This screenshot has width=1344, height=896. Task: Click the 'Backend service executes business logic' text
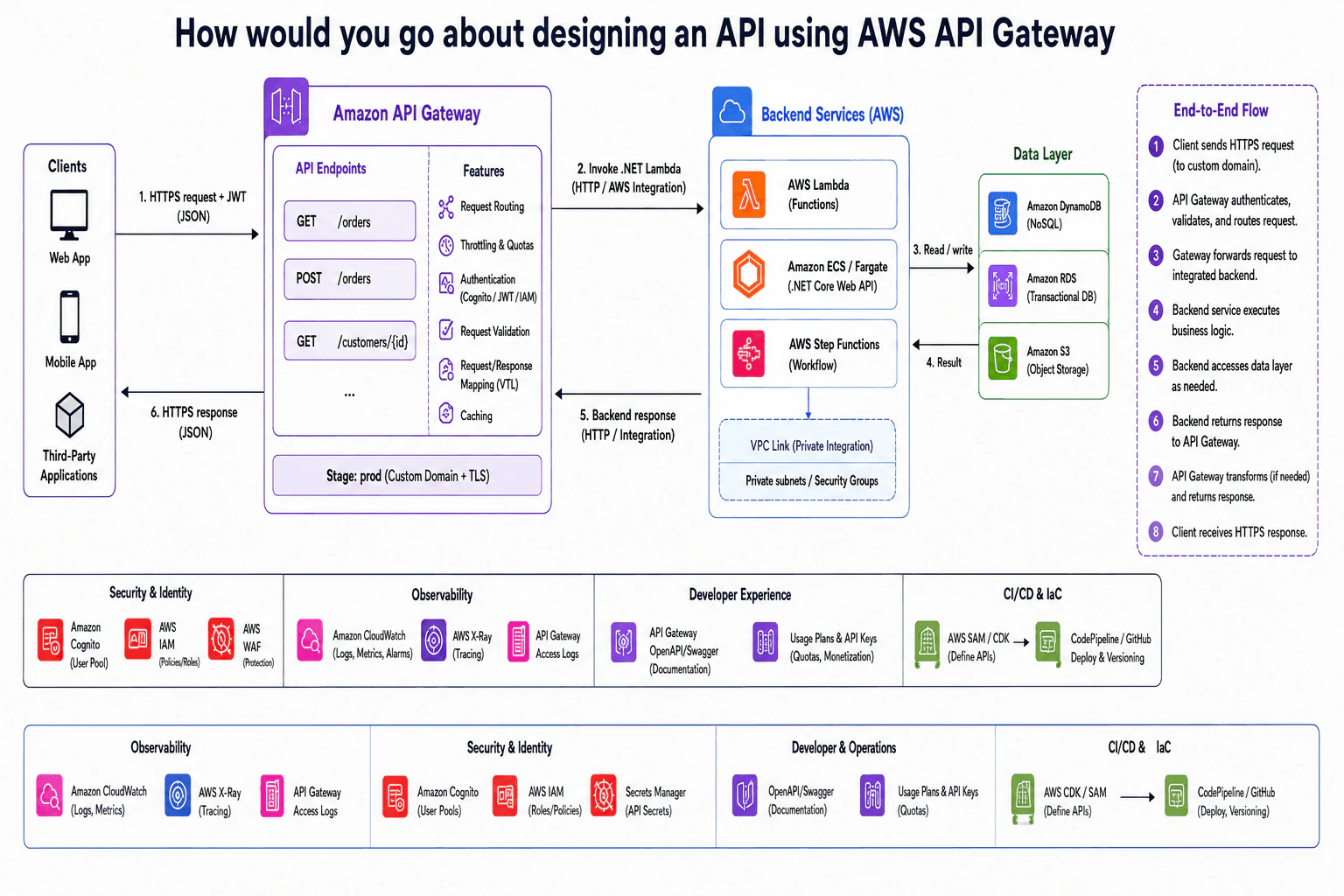[x=1226, y=320]
